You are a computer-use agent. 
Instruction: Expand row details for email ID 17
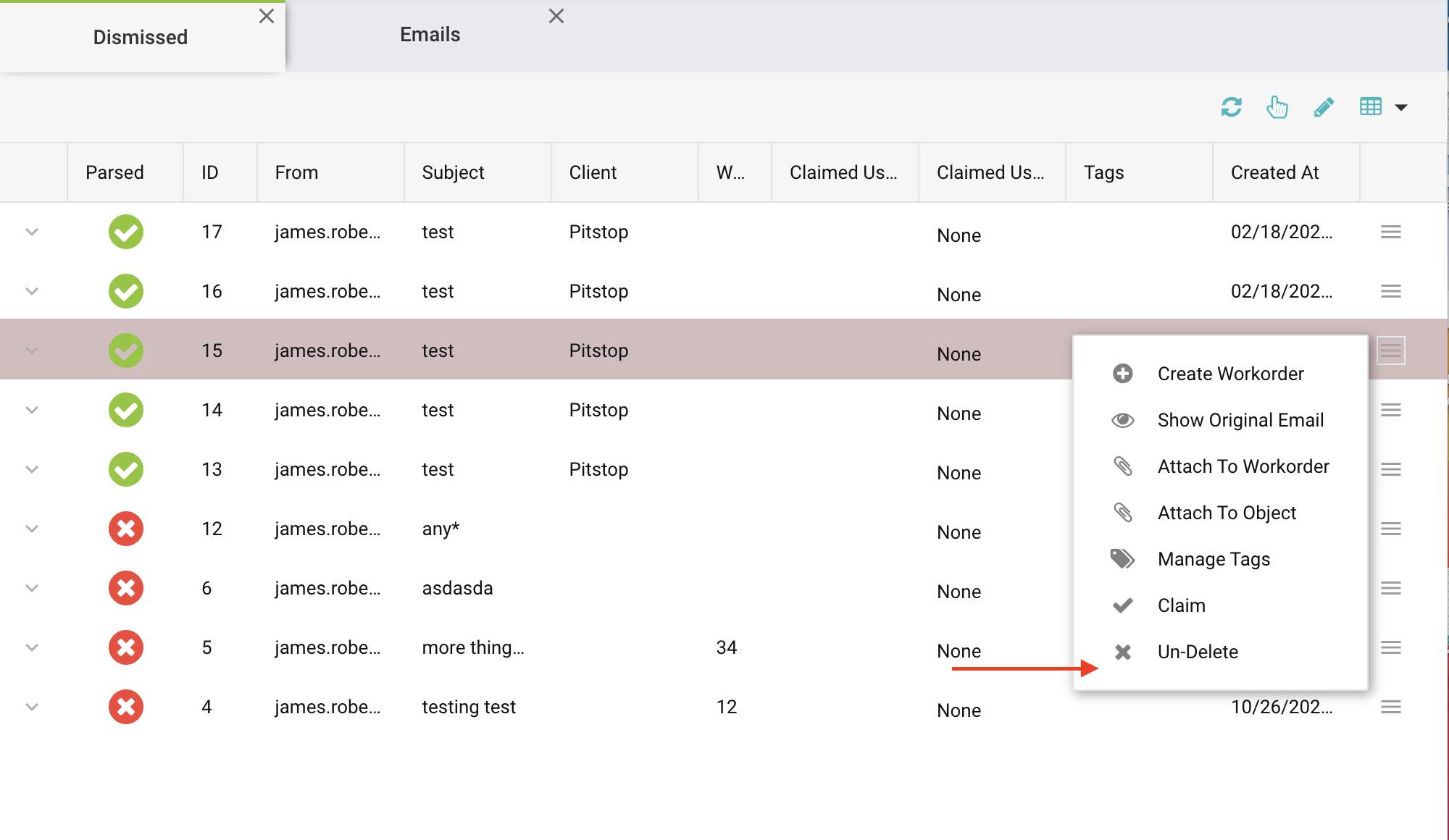32,232
